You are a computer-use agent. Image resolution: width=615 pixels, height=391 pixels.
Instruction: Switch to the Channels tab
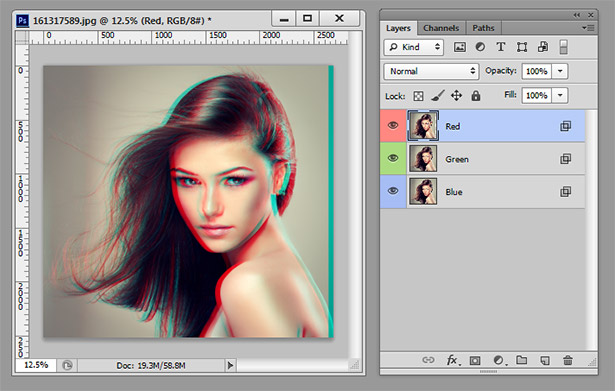tap(441, 28)
